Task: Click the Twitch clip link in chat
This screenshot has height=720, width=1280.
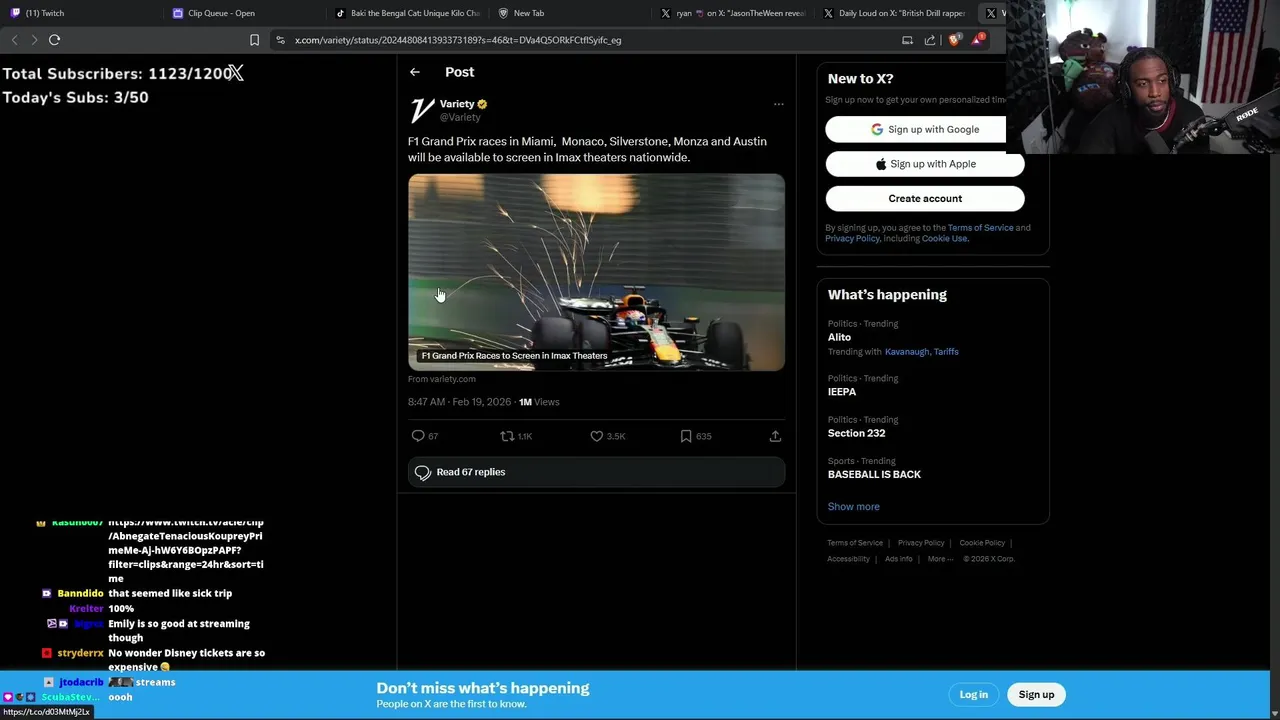Action: tap(186, 550)
